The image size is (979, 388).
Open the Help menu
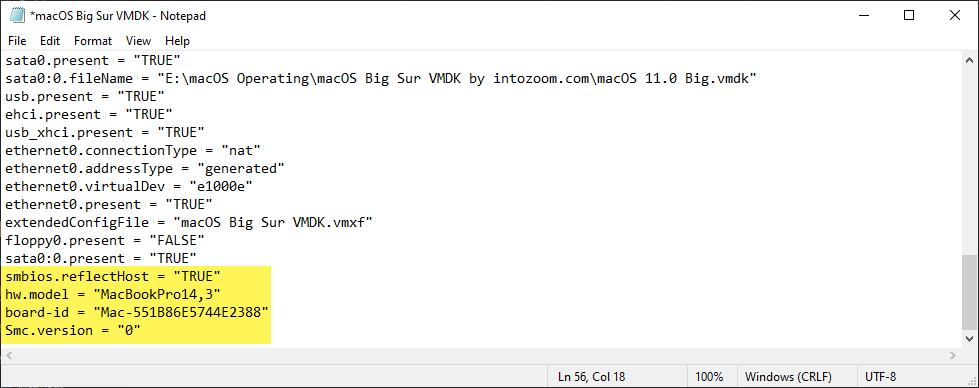click(177, 41)
